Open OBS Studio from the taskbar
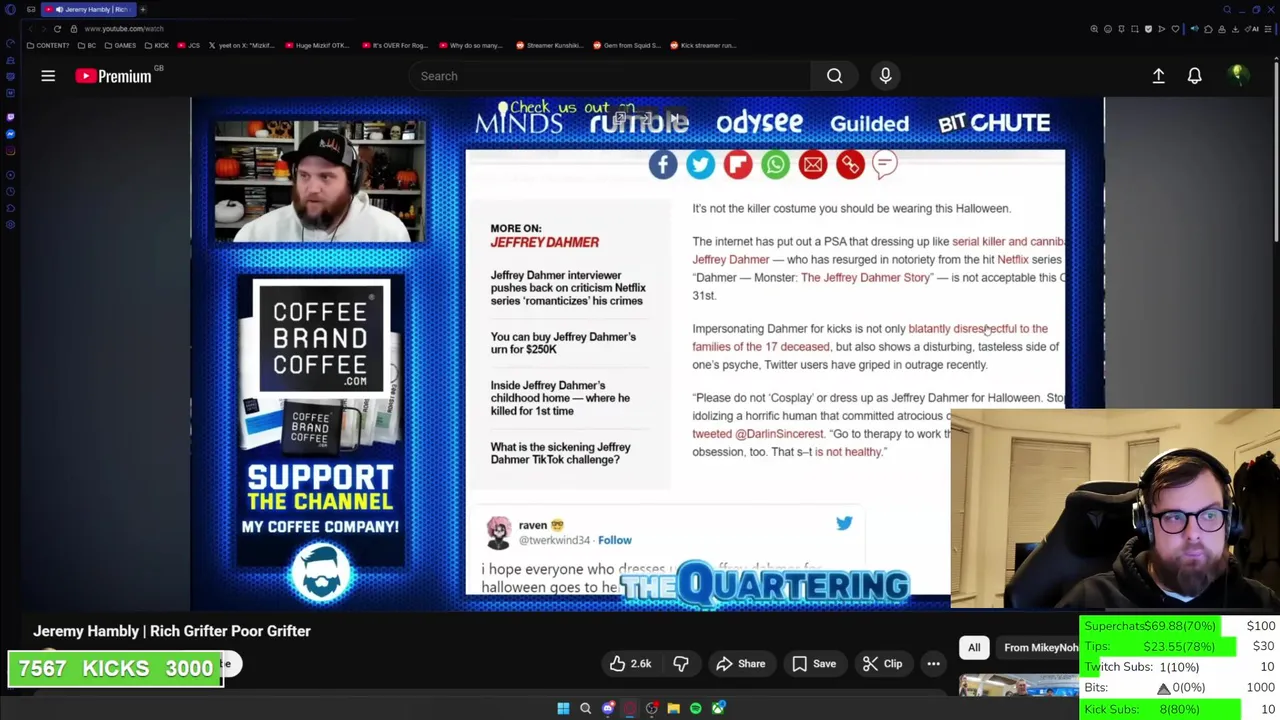This screenshot has width=1280, height=720. (651, 708)
